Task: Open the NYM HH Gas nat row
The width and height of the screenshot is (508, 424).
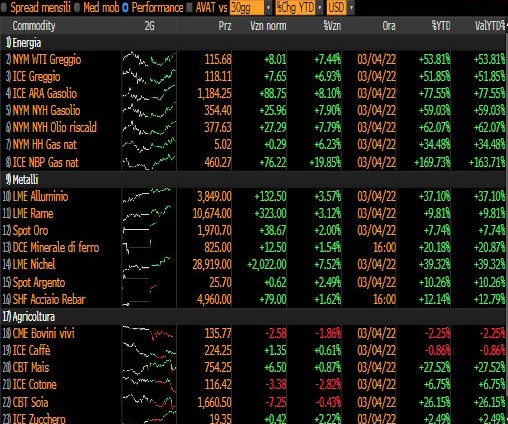Action: (254, 145)
